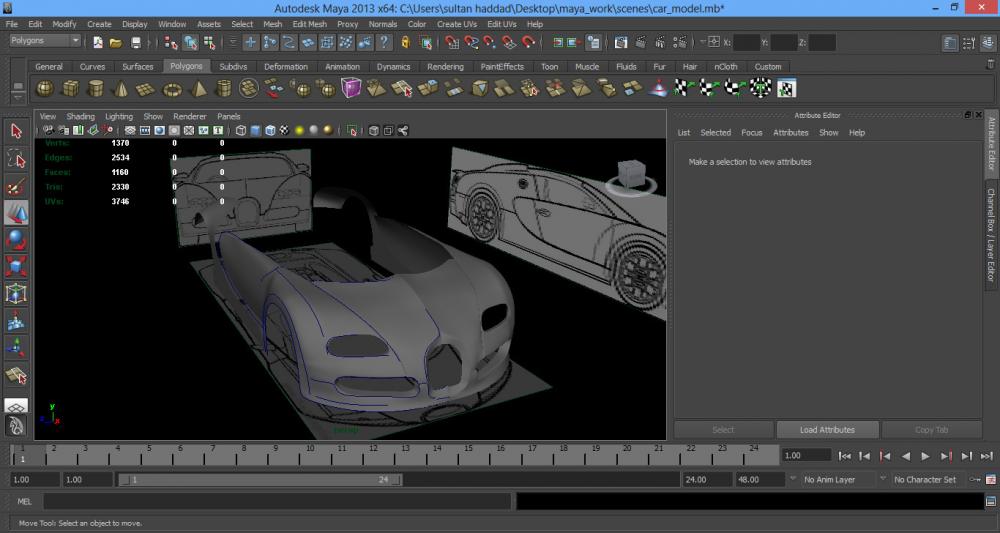This screenshot has width=1000, height=533.
Task: Create a polygon torus from the shelf
Action: pyautogui.click(x=172, y=89)
